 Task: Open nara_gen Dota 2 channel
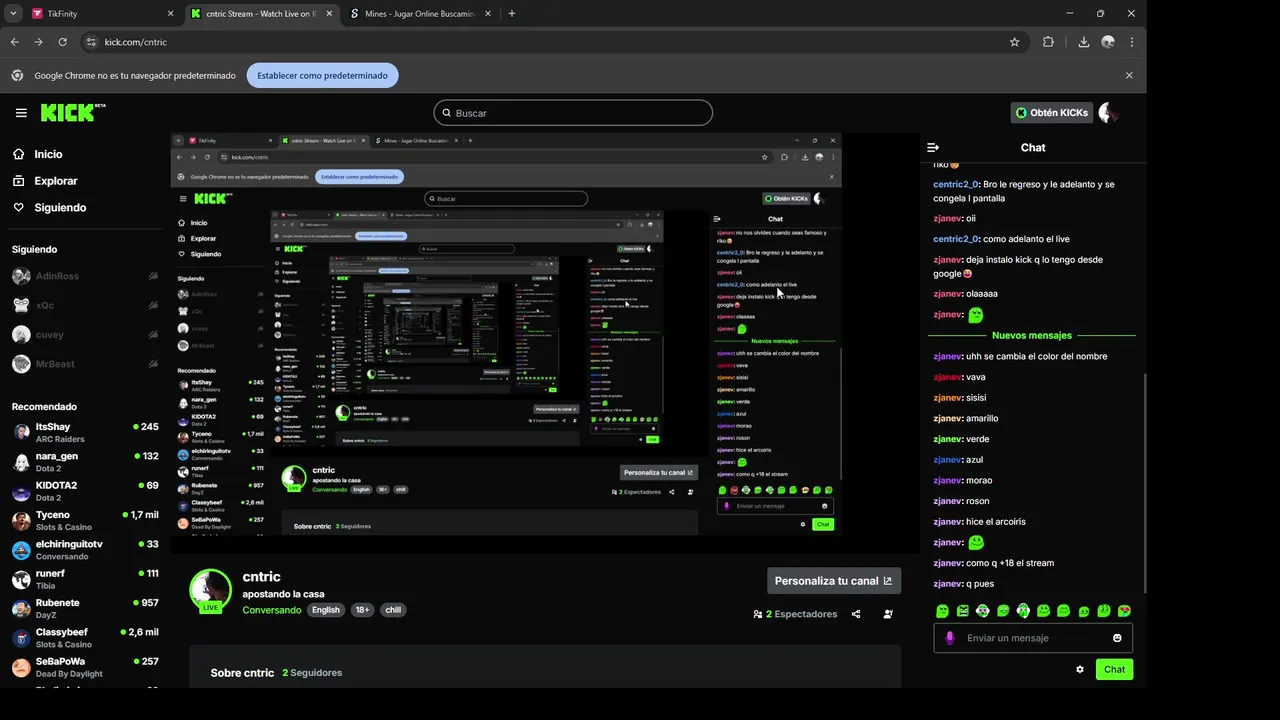(x=85, y=462)
